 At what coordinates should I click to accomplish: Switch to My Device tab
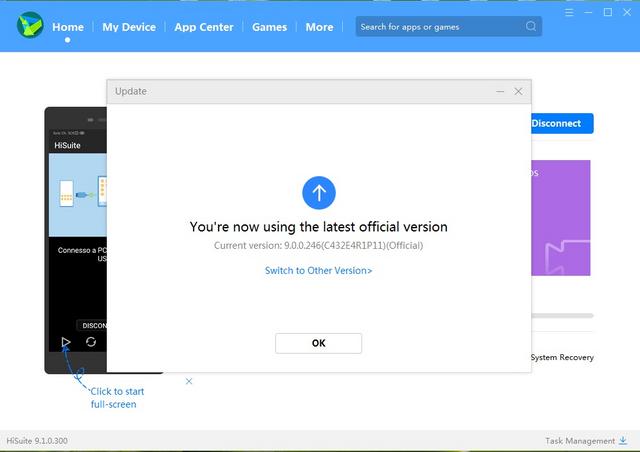click(129, 27)
